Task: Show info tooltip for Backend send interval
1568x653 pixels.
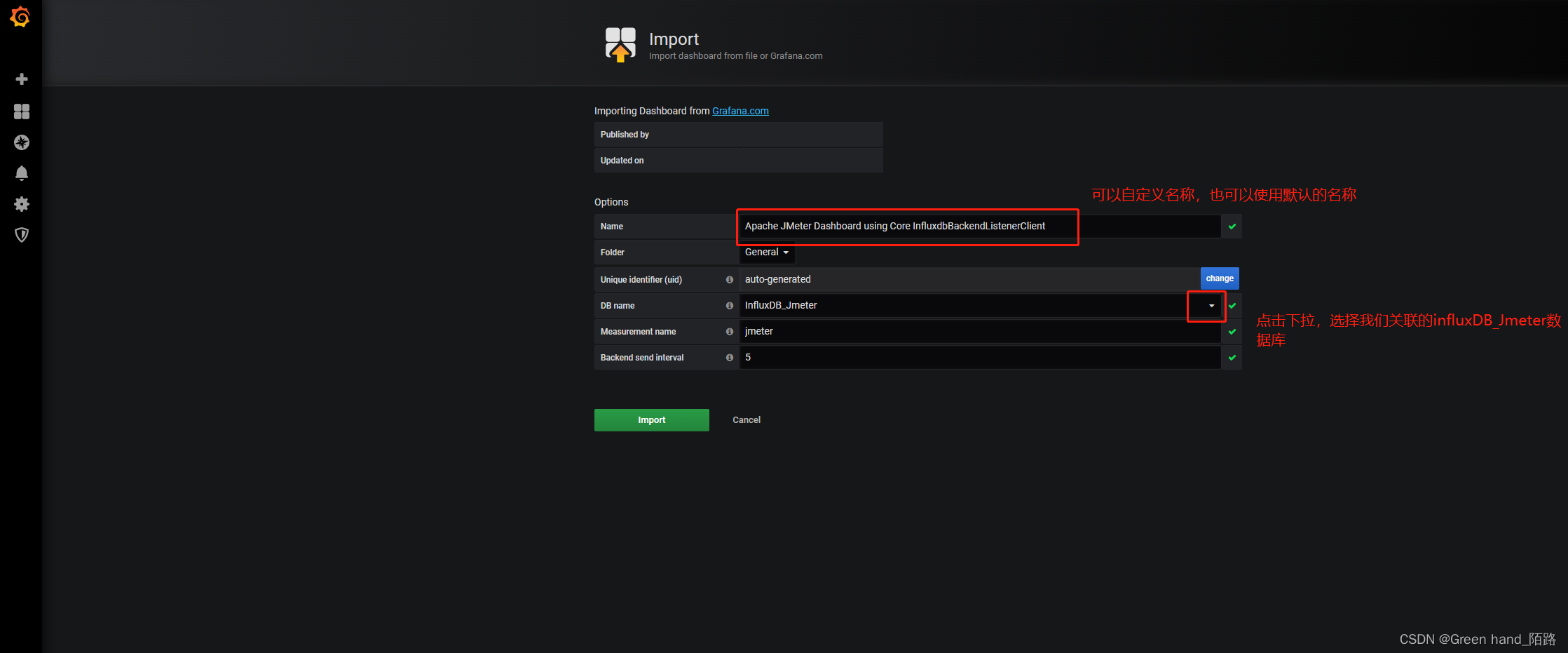Action: (x=730, y=358)
